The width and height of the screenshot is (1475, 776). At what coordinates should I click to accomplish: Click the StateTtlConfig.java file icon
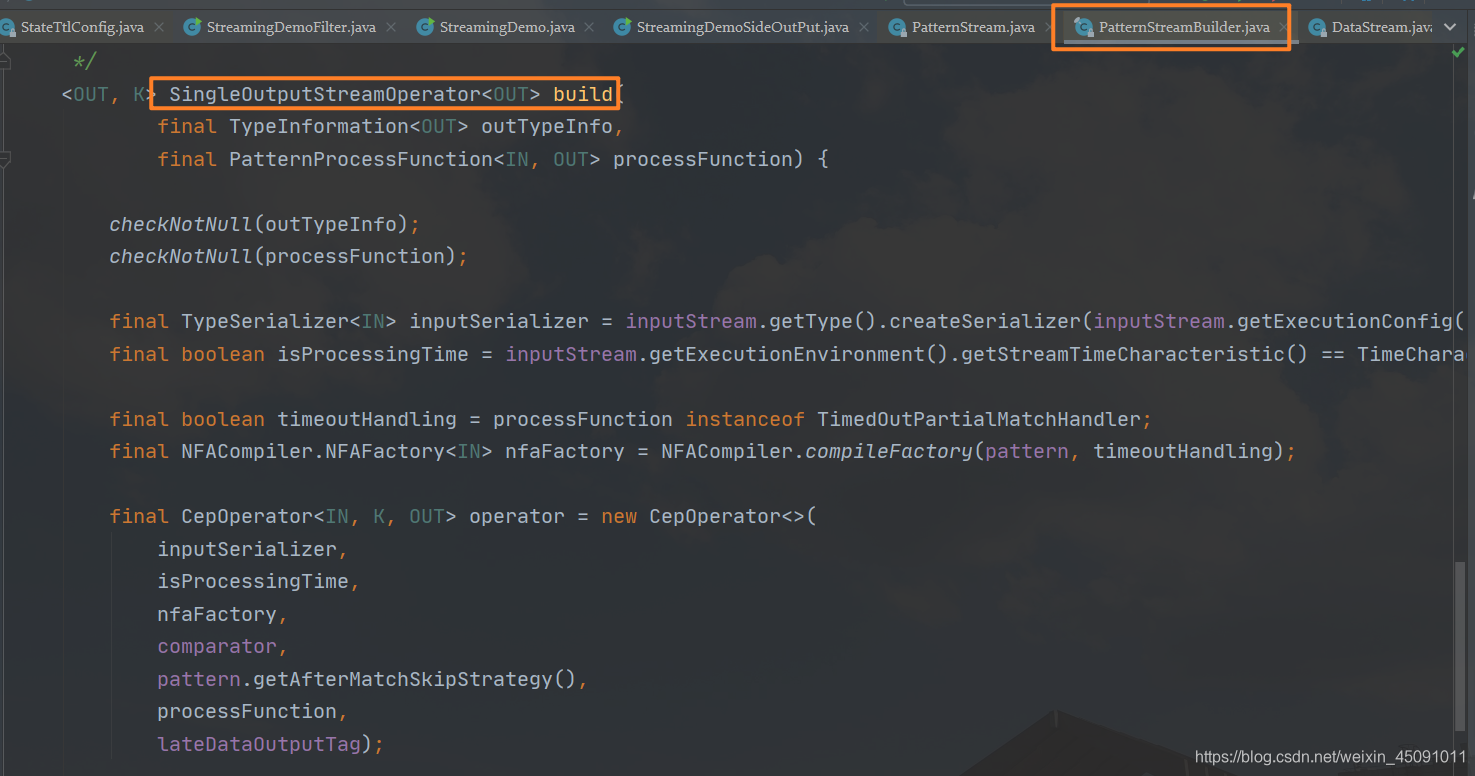pyautogui.click(x=6, y=27)
